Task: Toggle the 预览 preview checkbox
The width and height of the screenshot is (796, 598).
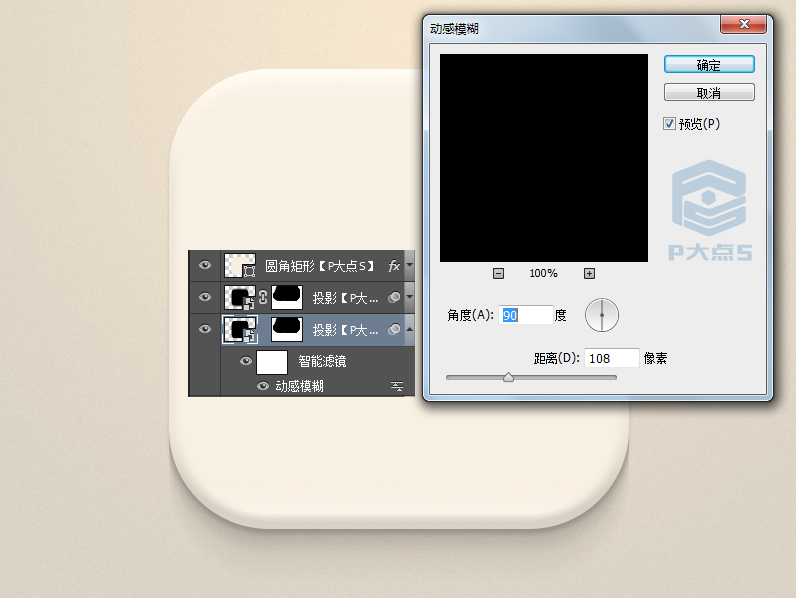Action: click(670, 124)
